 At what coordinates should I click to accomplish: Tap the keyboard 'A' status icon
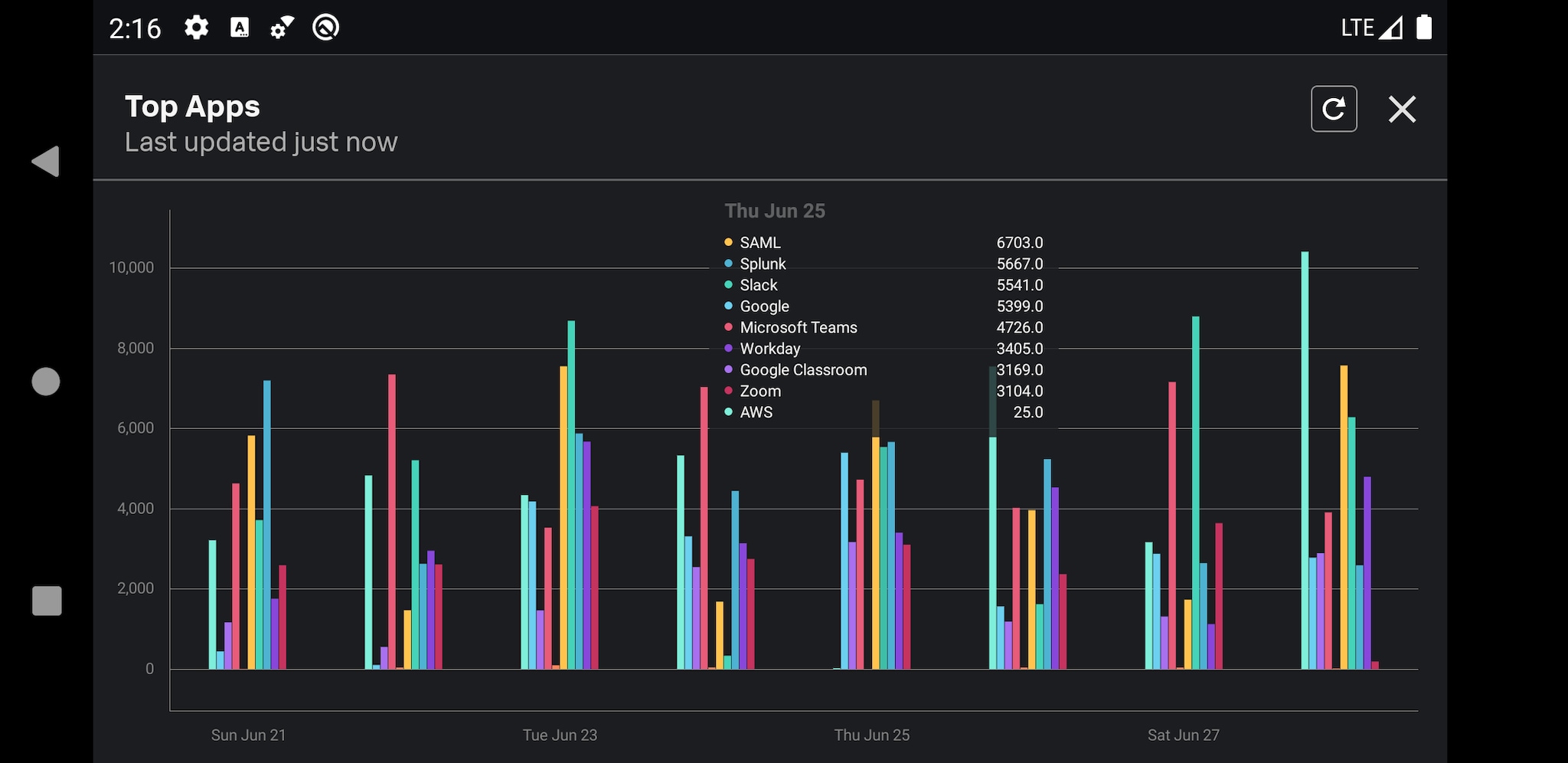pos(240,28)
